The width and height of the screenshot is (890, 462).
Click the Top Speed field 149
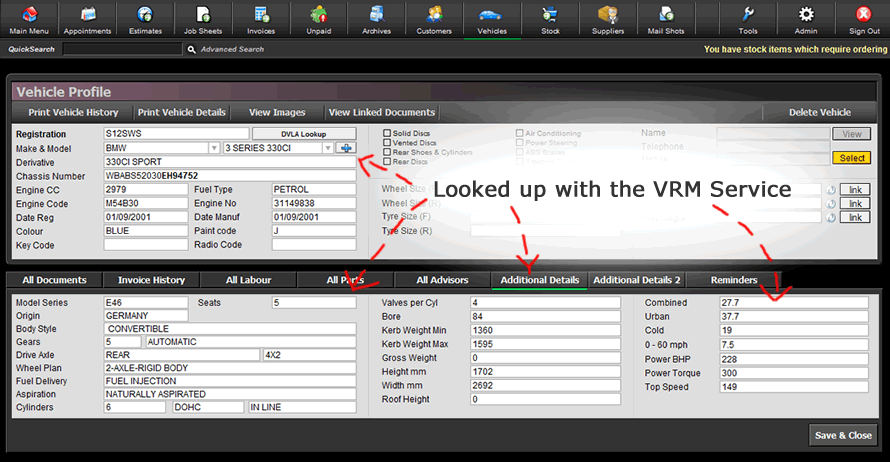point(794,387)
